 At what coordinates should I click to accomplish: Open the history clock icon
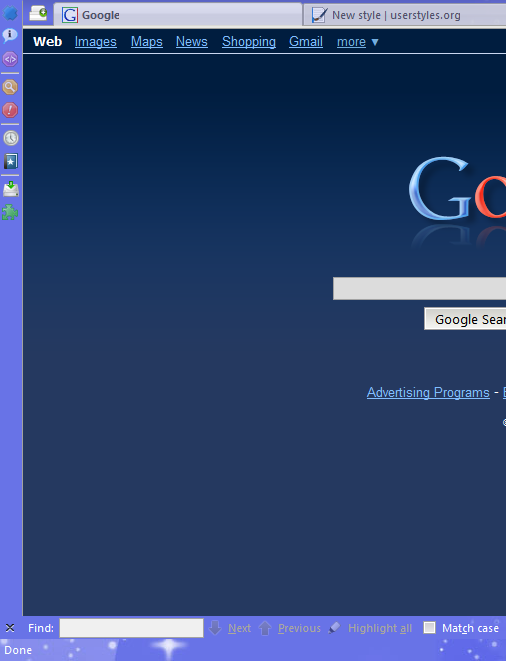pos(11,138)
